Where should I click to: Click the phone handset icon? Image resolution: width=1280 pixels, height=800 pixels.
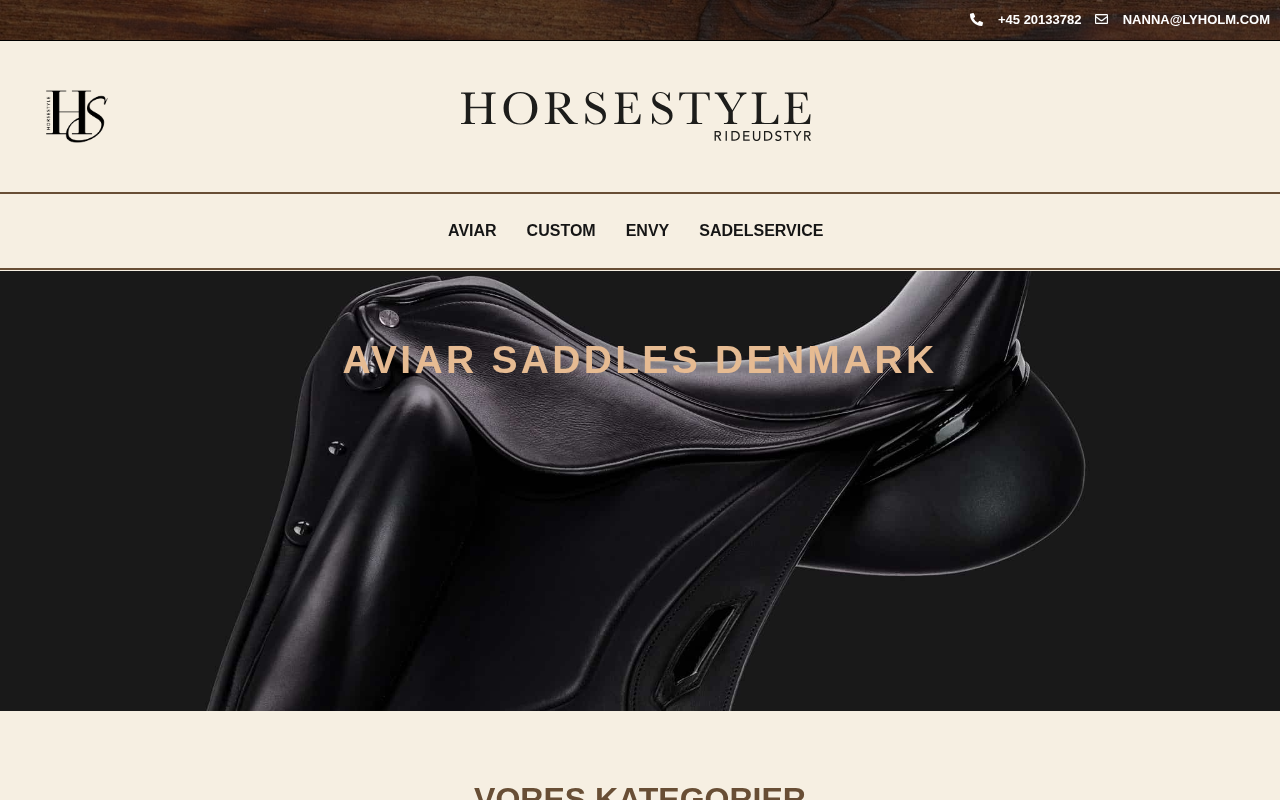pos(976,20)
